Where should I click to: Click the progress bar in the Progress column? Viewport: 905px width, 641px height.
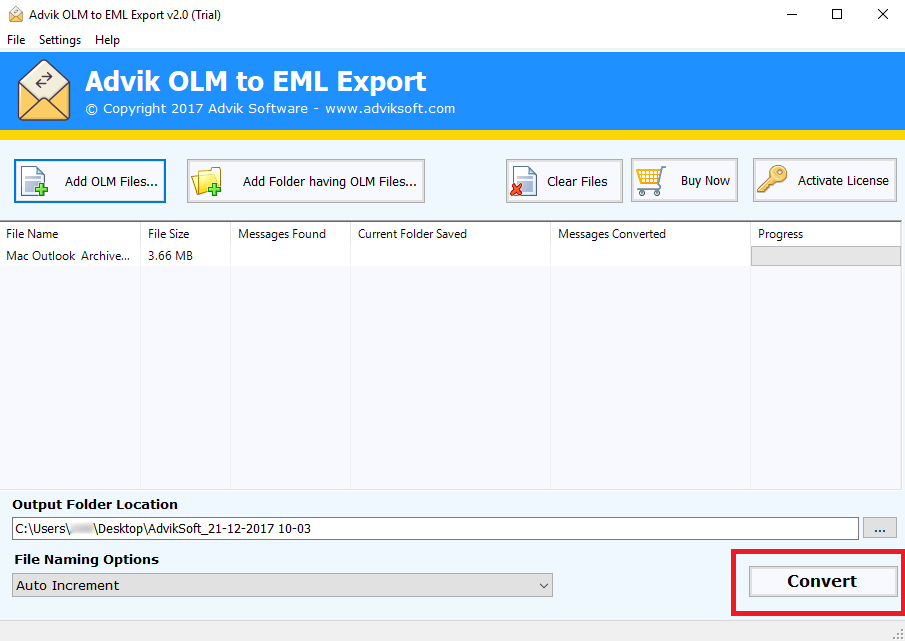pyautogui.click(x=825, y=256)
